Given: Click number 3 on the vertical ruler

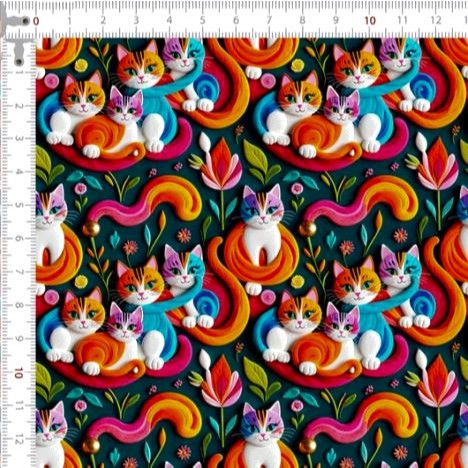Looking at the screenshot, I should 19,139.
